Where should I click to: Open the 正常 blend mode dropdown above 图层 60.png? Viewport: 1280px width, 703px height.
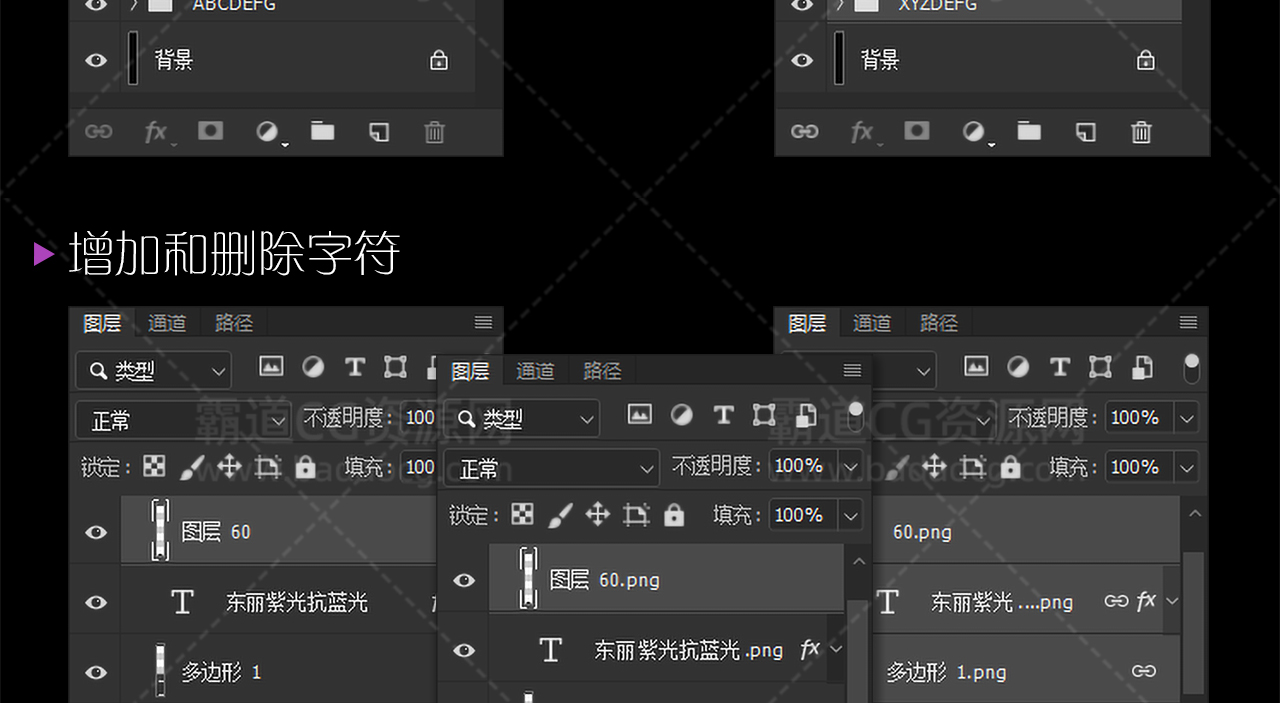click(x=552, y=467)
